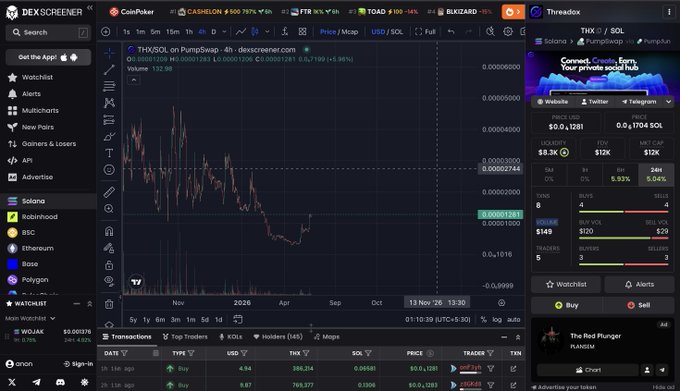Select the Robinhood chain
The image size is (680, 391).
click(x=39, y=217)
